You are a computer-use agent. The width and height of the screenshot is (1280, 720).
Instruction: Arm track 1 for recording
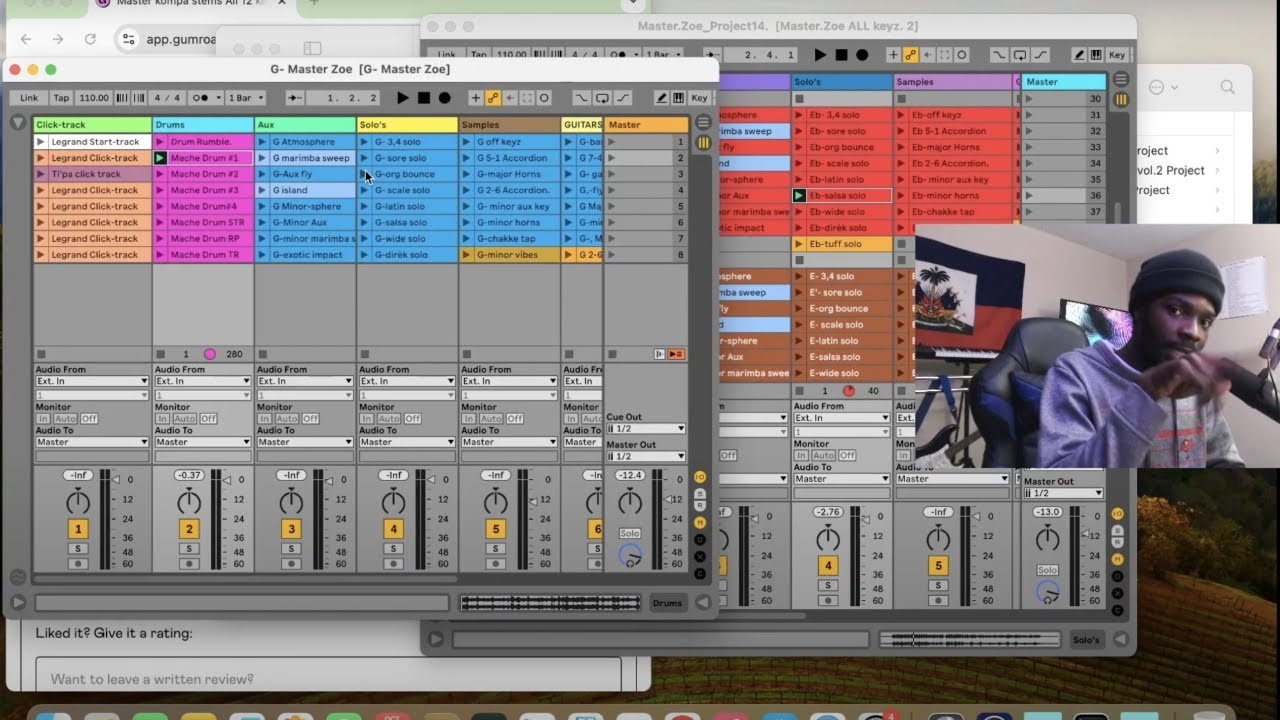[78, 564]
